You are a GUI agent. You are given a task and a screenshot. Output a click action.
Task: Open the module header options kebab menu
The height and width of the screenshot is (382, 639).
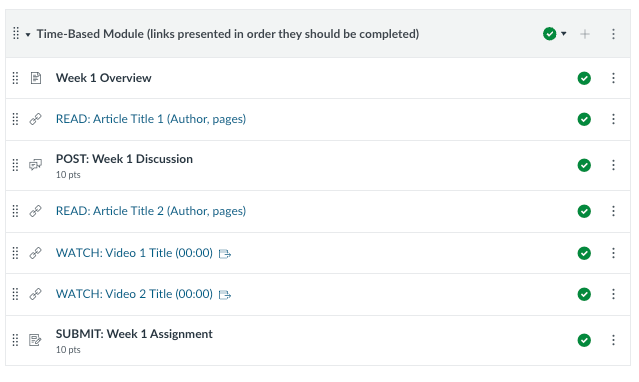click(613, 34)
